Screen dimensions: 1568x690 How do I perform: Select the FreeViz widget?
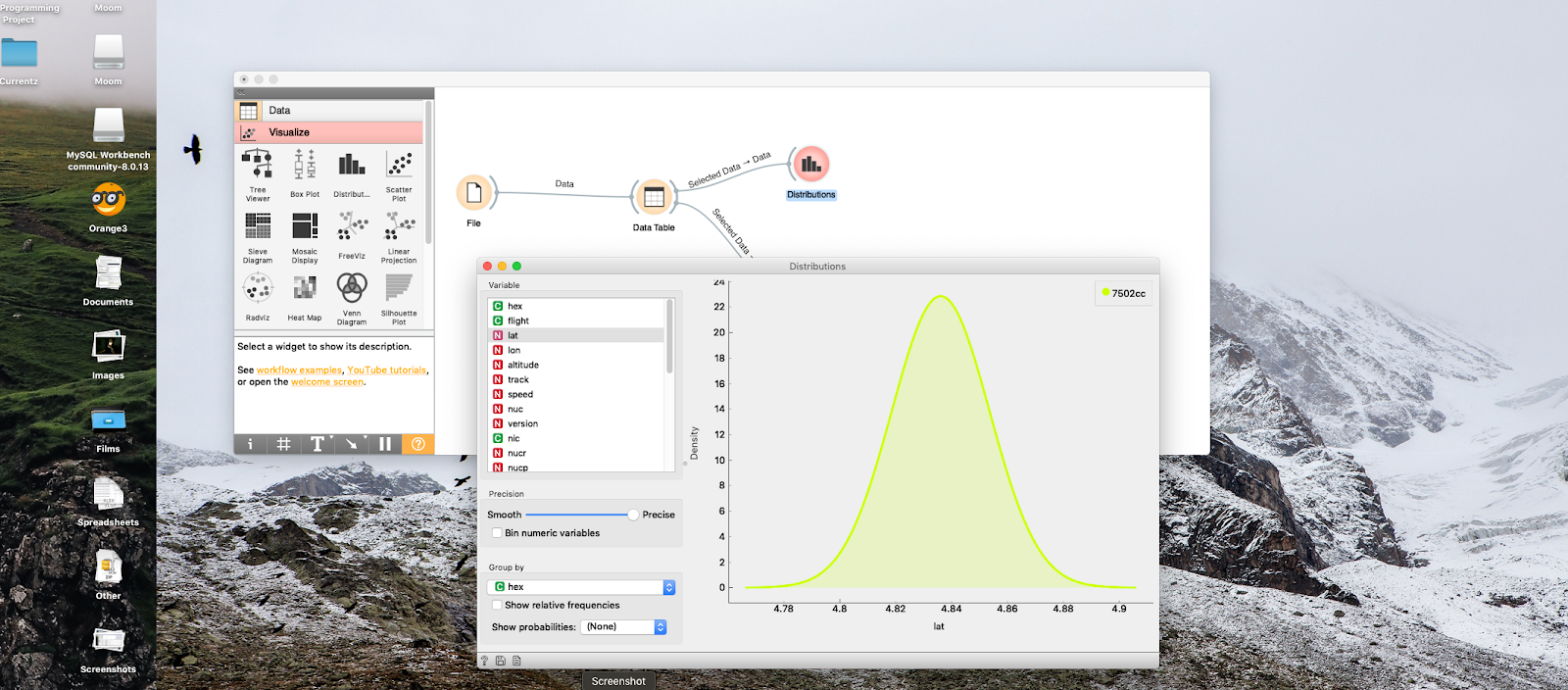click(x=352, y=235)
